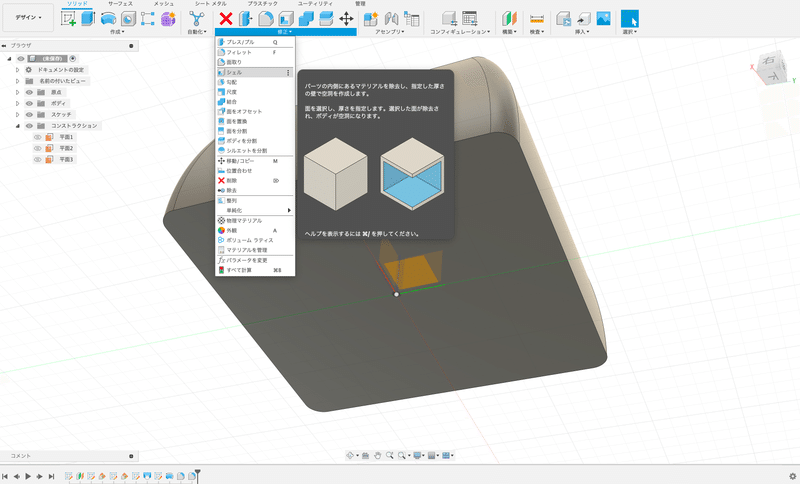The image size is (800, 484).
Task: Choose プレス/プル from the 修正 menu
Action: pos(255,42)
